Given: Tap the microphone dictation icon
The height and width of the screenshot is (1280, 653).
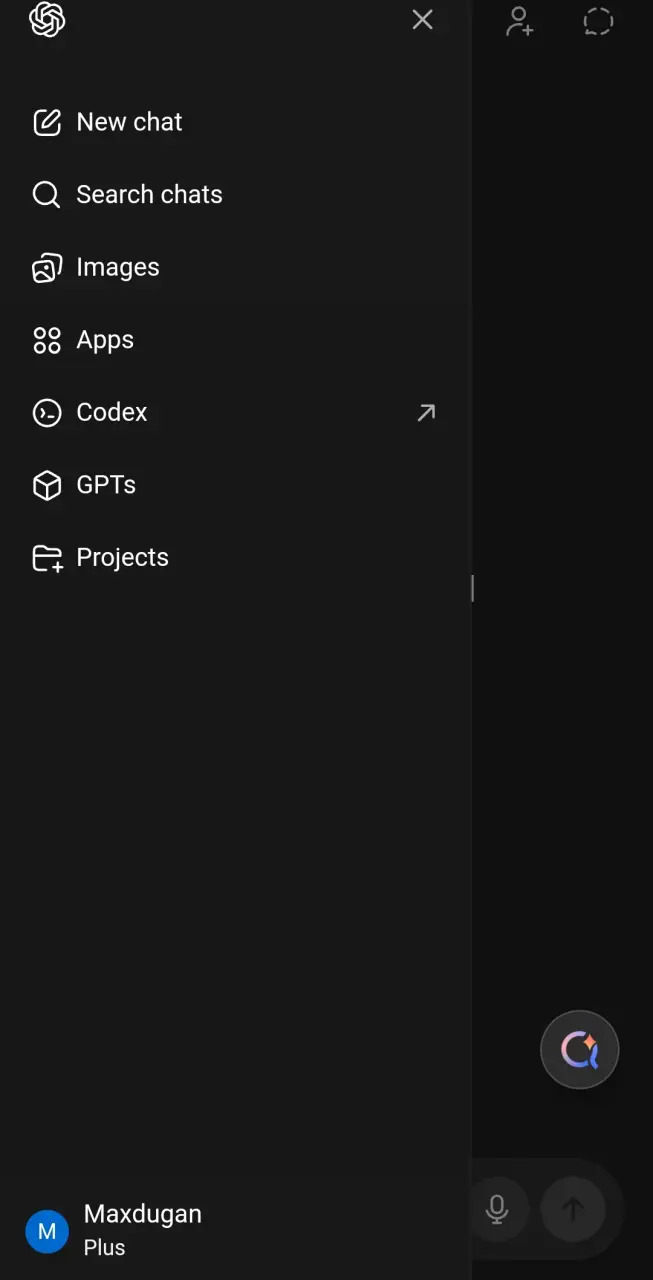Looking at the screenshot, I should tap(497, 1209).
